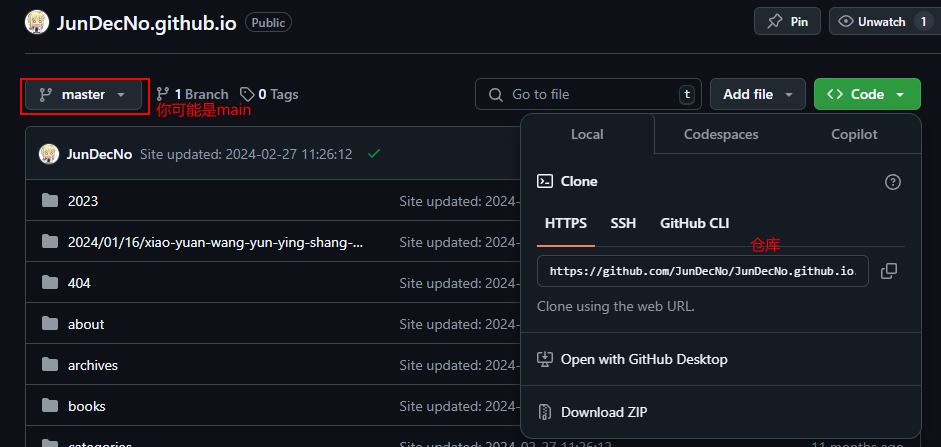Click the green commit status checkmark
Viewport: 941px width, 447px height.
374,154
